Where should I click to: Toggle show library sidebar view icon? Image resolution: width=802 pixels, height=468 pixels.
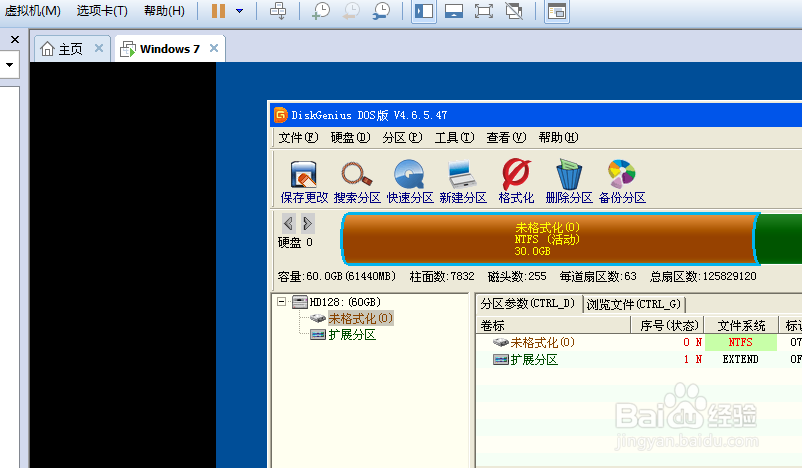(x=424, y=11)
